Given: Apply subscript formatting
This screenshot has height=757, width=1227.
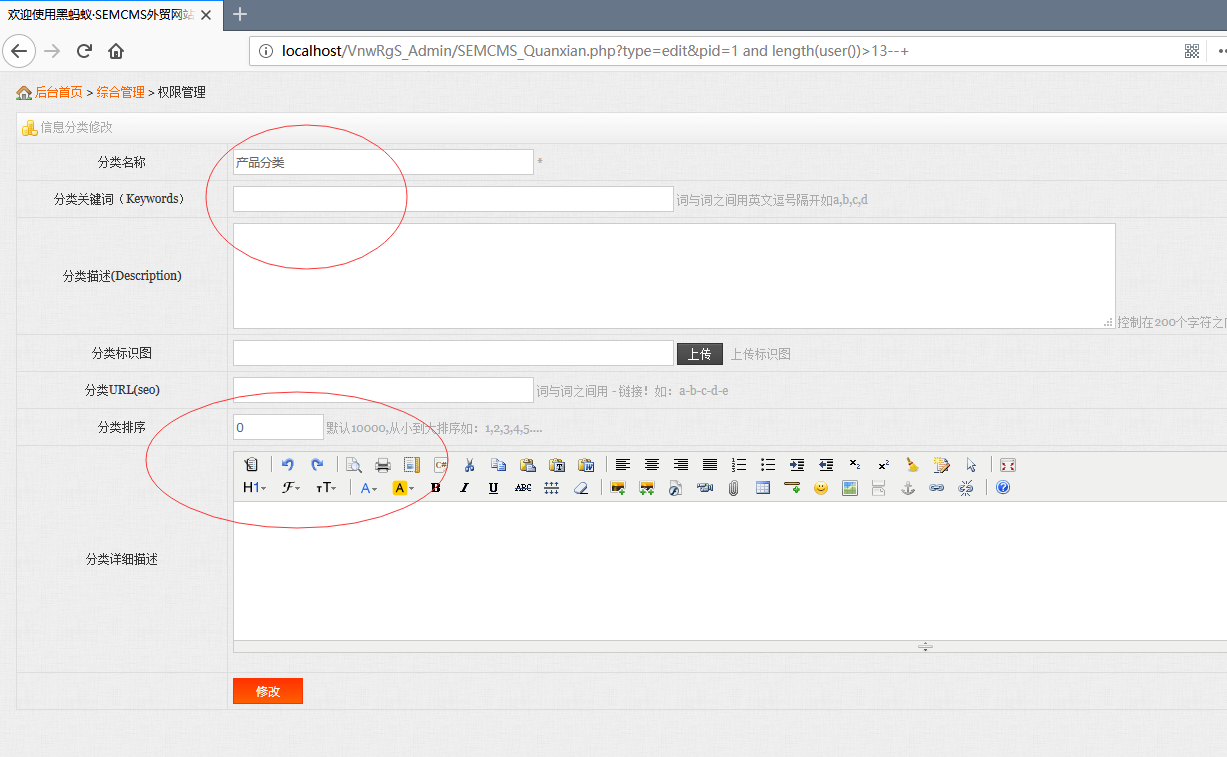Looking at the screenshot, I should tap(855, 465).
